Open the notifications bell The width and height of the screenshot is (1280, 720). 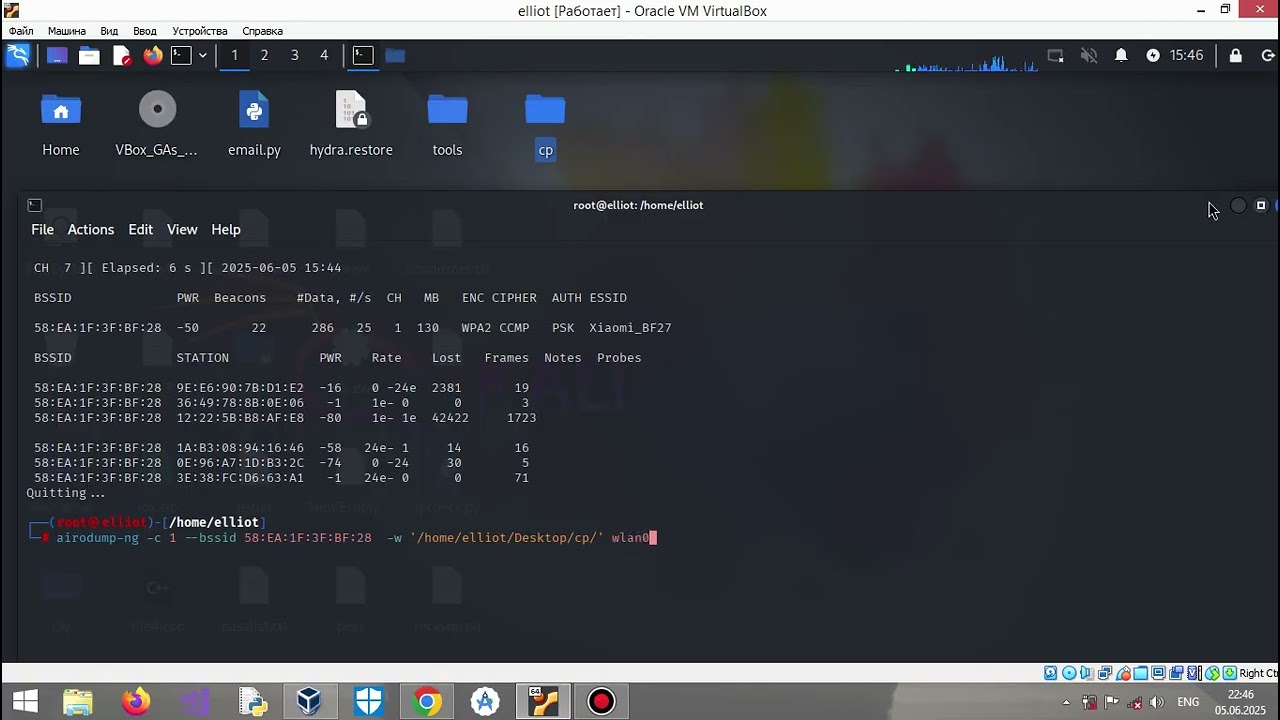coord(1121,55)
